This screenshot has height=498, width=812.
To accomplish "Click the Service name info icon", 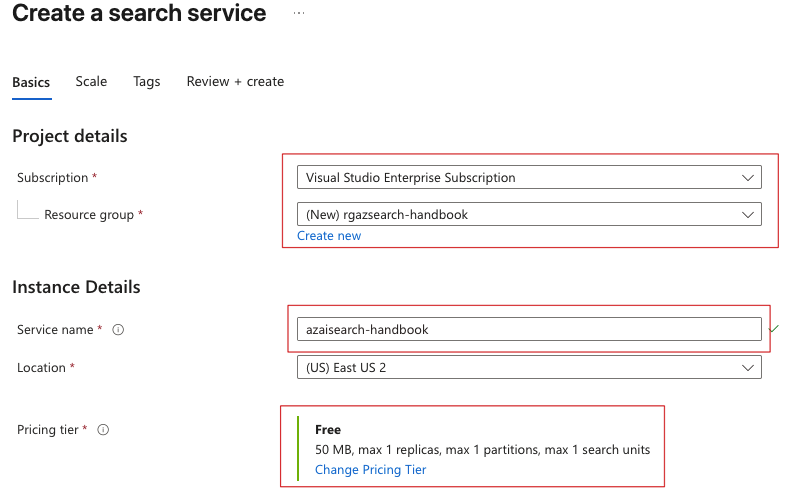I will pyautogui.click(x=118, y=330).
